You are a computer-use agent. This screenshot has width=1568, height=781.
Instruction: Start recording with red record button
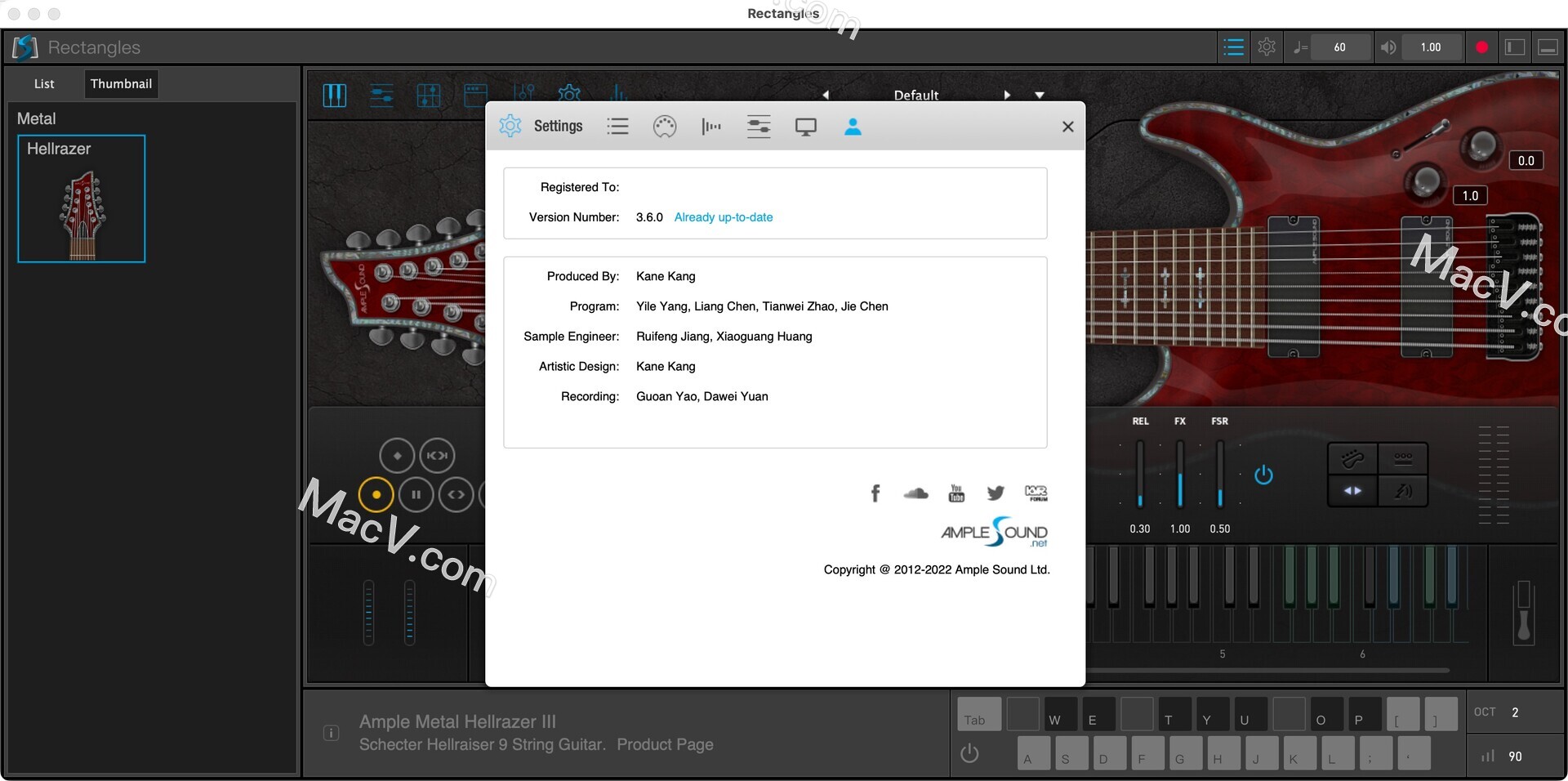(1481, 47)
